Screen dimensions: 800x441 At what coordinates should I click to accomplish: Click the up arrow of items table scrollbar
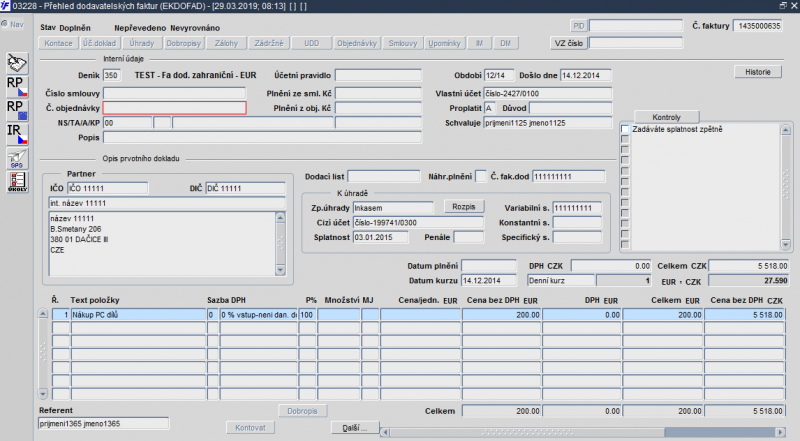[43, 314]
